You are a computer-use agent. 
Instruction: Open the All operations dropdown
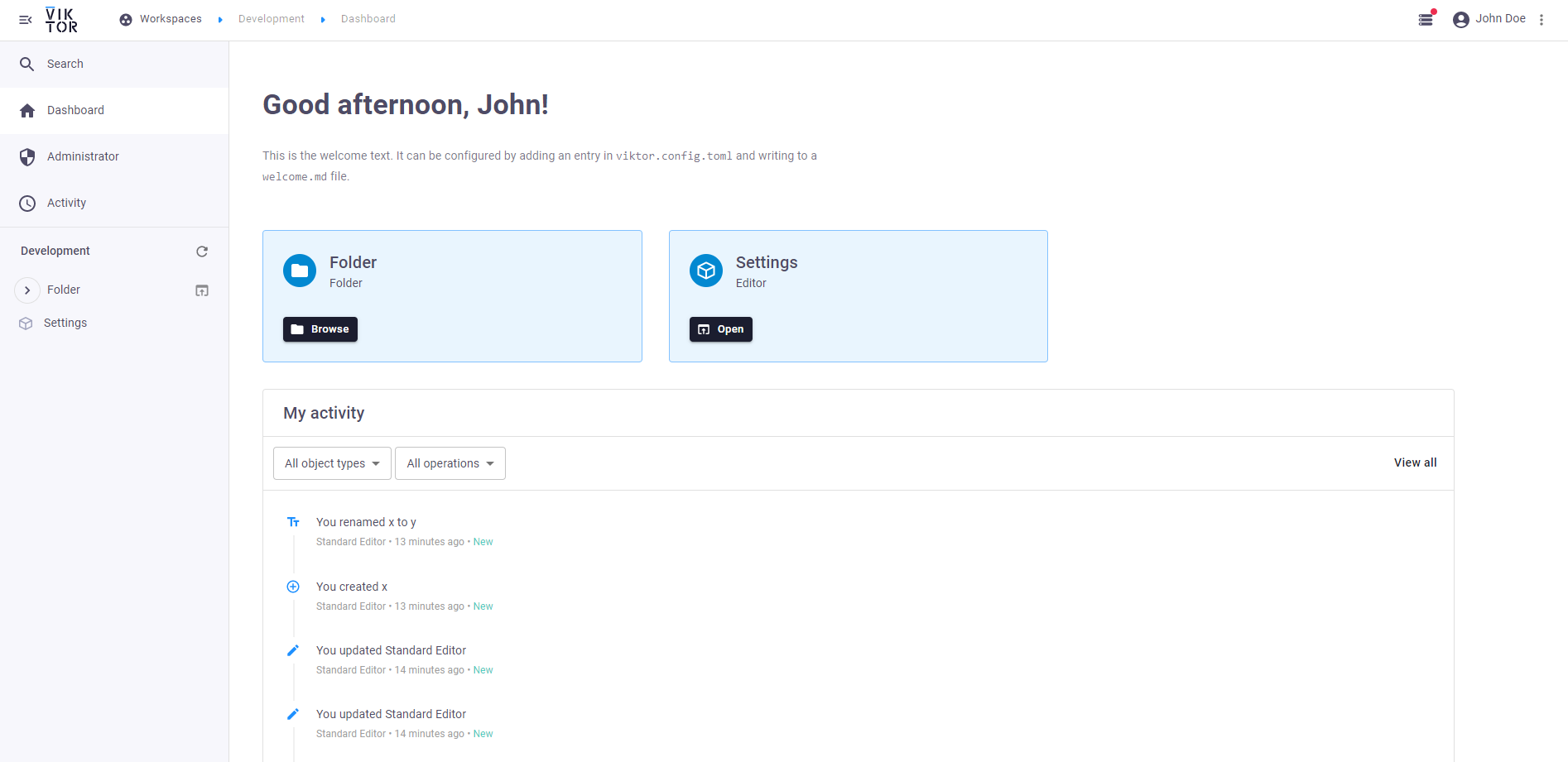click(450, 463)
